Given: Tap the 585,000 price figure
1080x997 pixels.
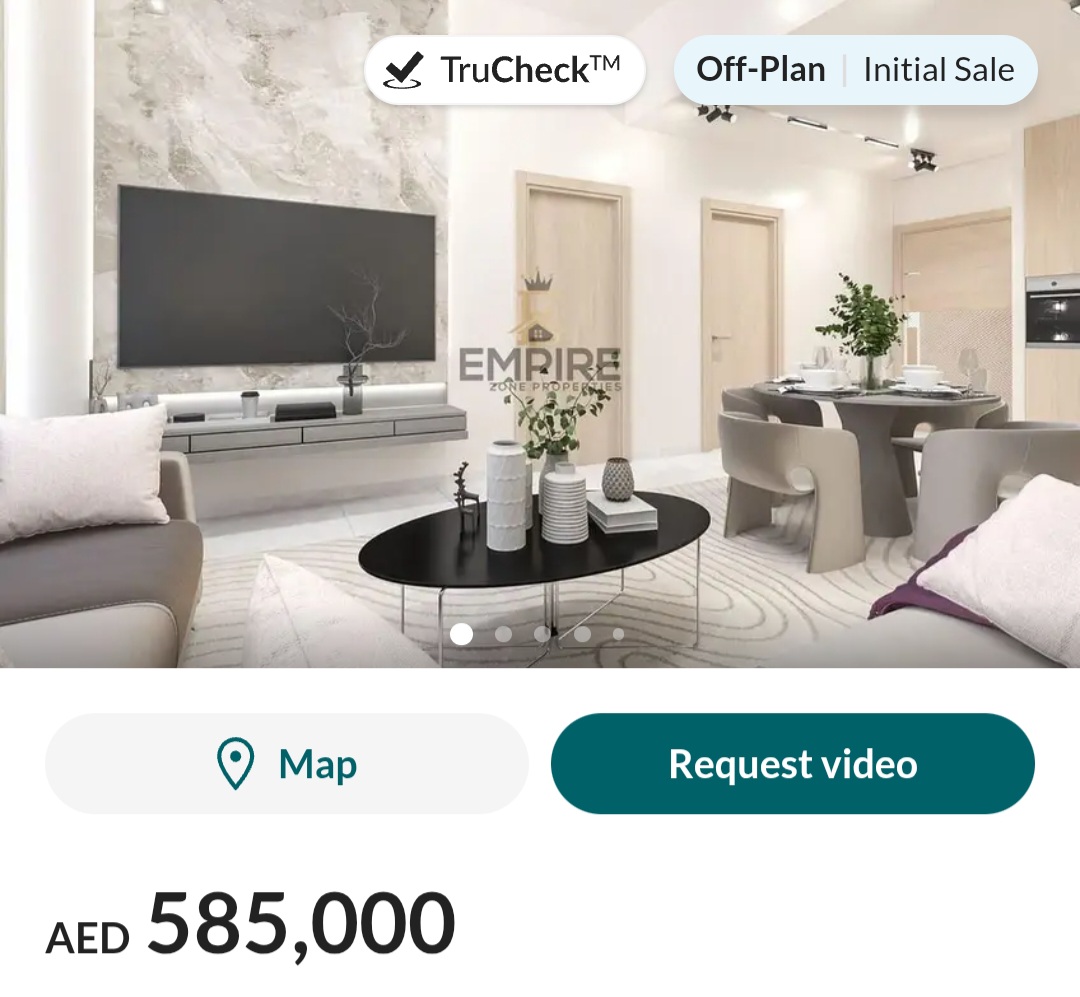Looking at the screenshot, I should (x=302, y=923).
